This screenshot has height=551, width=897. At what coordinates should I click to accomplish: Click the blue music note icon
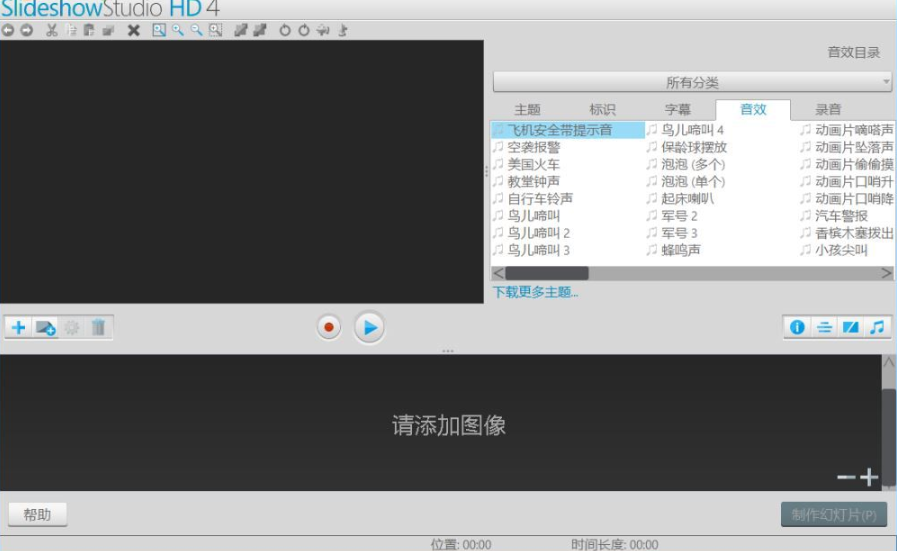[877, 327]
